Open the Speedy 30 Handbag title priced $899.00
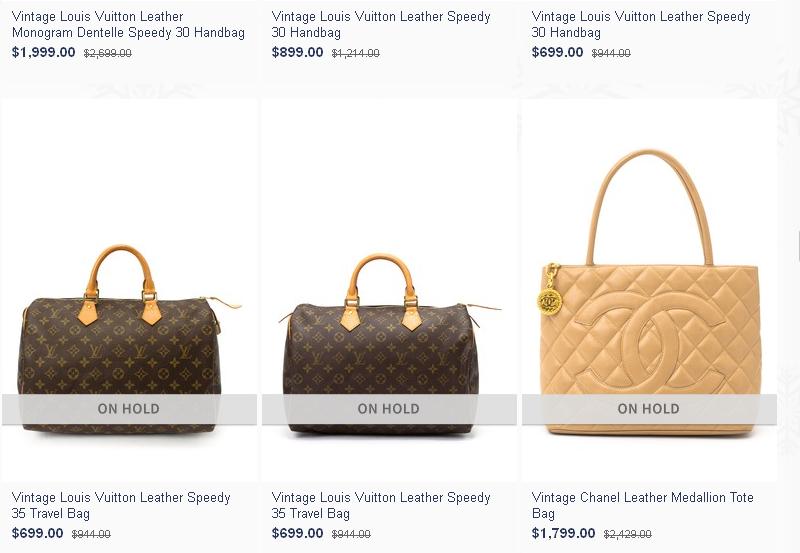 click(381, 24)
